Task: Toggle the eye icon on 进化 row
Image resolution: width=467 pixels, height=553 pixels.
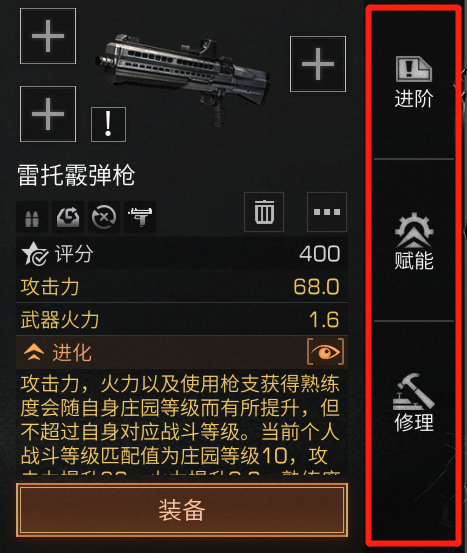Action: (x=326, y=352)
